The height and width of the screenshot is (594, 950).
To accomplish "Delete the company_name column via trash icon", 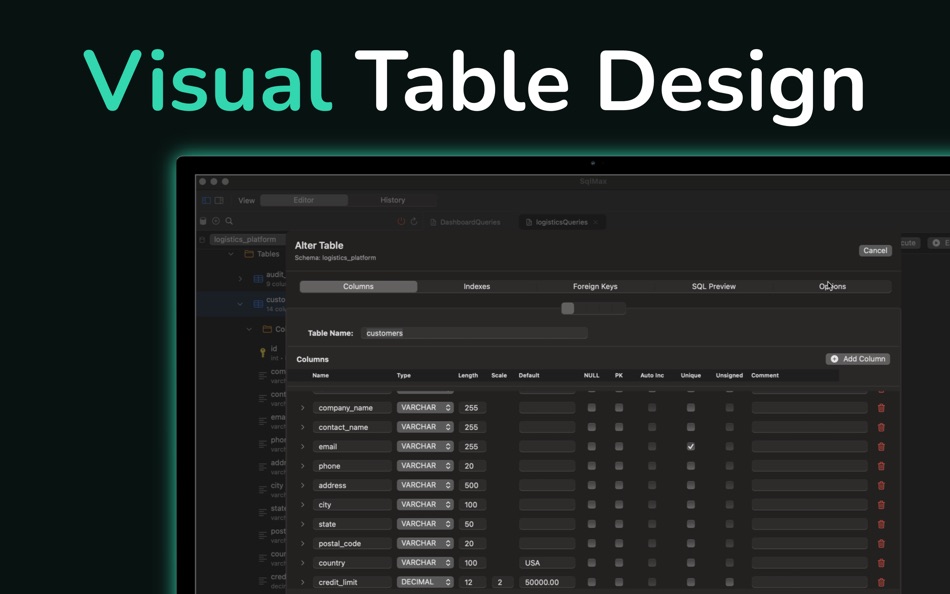I will (x=881, y=408).
